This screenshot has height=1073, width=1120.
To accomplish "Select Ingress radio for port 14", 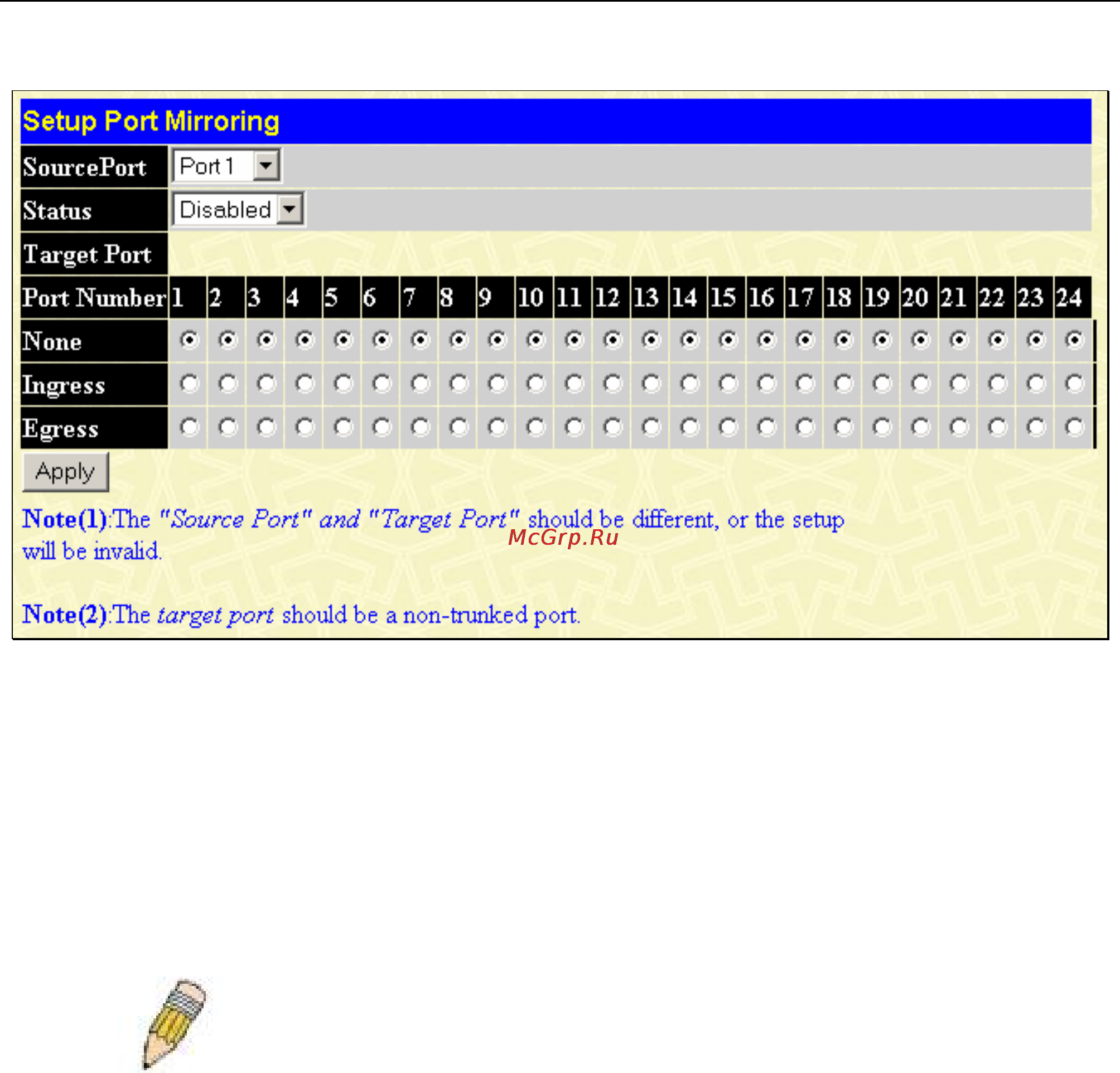I will [x=690, y=384].
